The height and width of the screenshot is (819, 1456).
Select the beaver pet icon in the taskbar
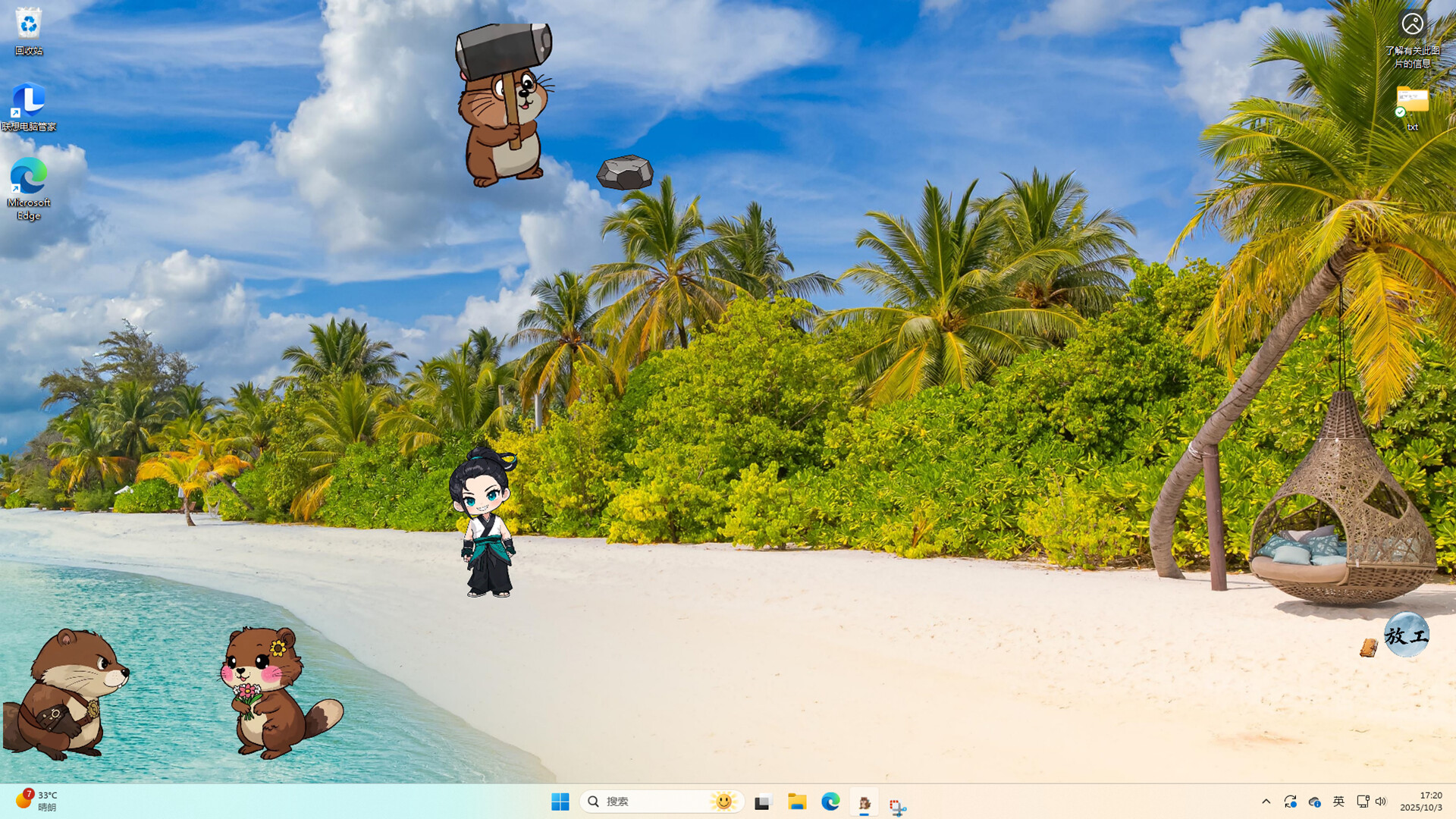coord(864,801)
